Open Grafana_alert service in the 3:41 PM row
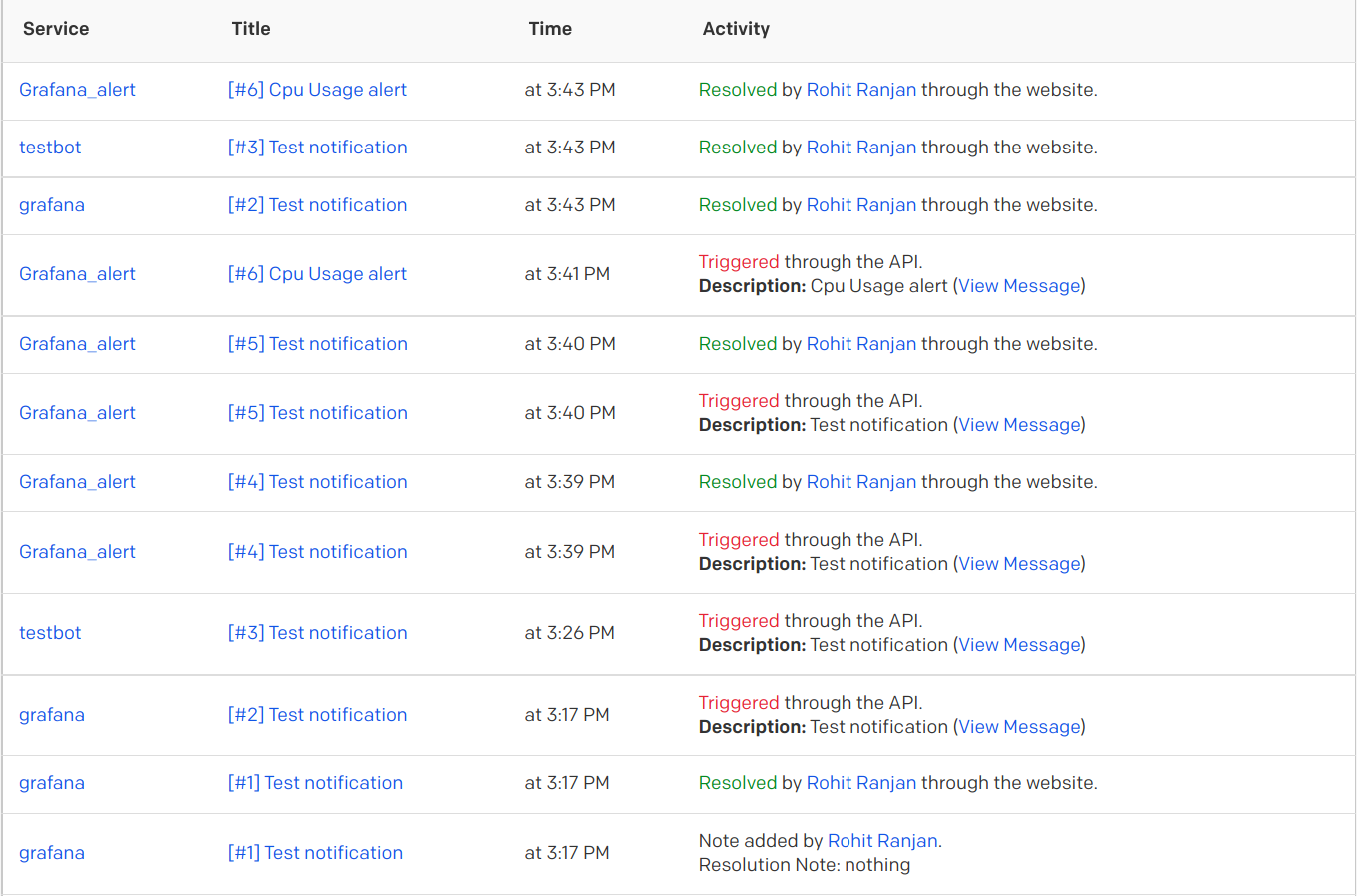This screenshot has height=896, width=1357. [x=77, y=274]
